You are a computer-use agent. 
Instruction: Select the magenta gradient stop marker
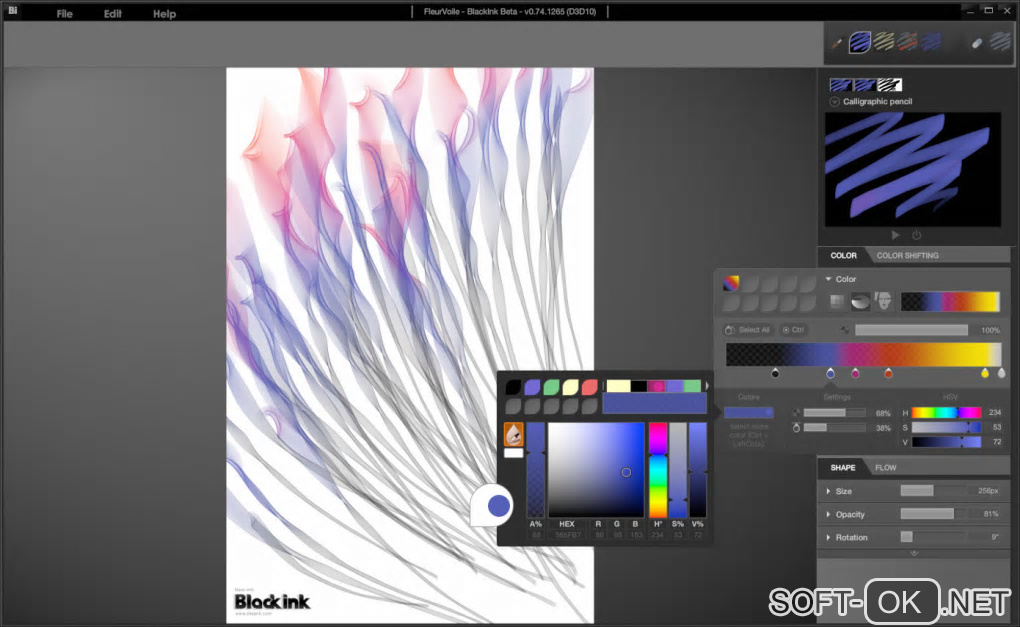click(x=855, y=373)
